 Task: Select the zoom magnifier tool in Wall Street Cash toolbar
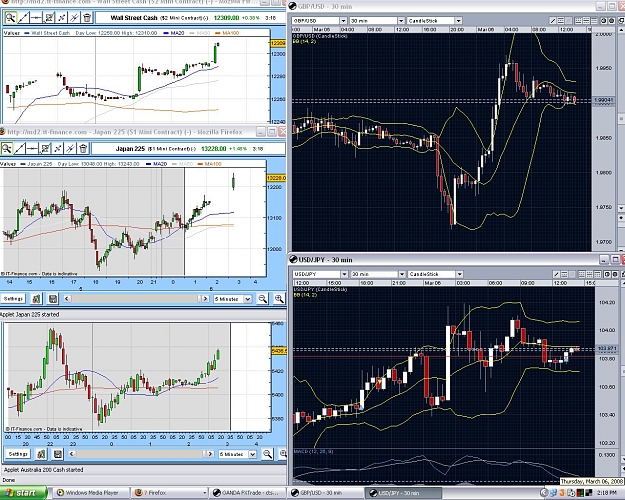click(10, 18)
